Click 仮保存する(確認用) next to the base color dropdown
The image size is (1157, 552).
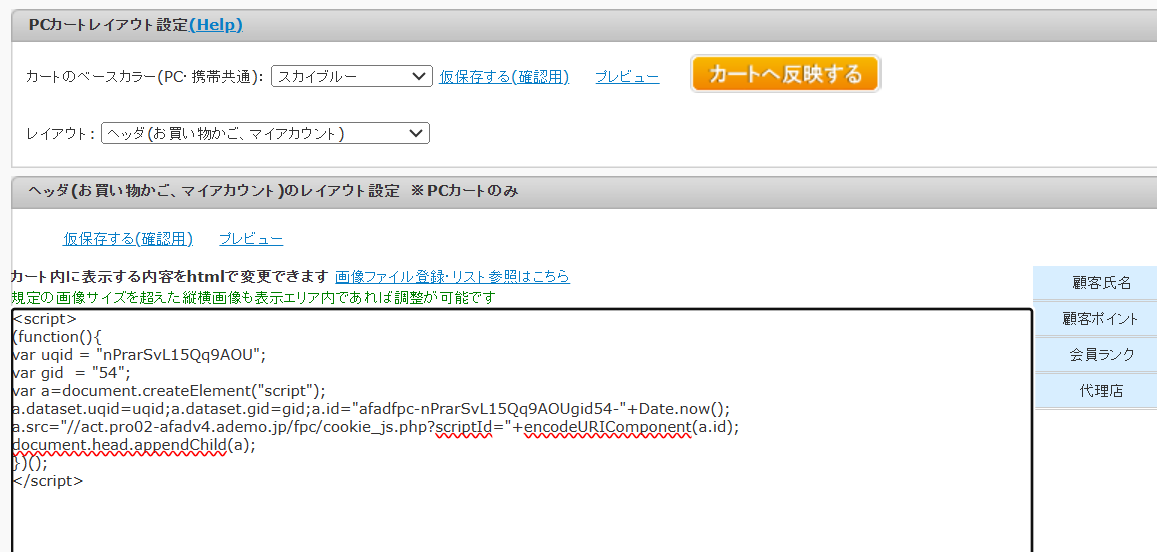[x=504, y=77]
